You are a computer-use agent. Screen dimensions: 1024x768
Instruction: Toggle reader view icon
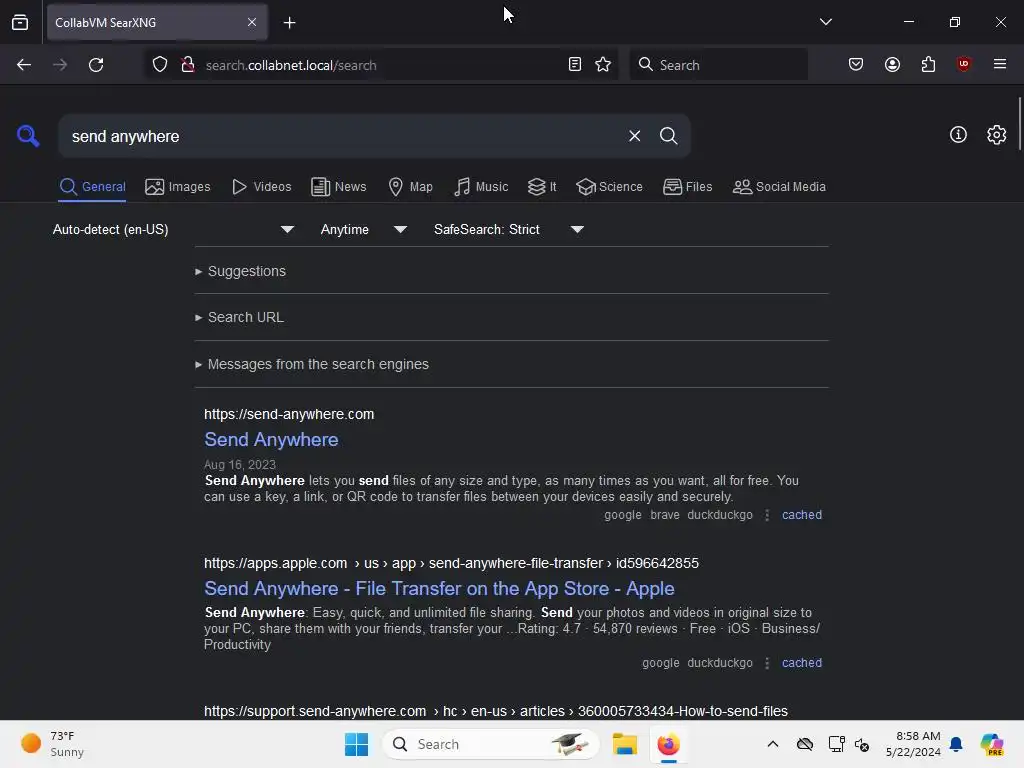pyautogui.click(x=575, y=65)
